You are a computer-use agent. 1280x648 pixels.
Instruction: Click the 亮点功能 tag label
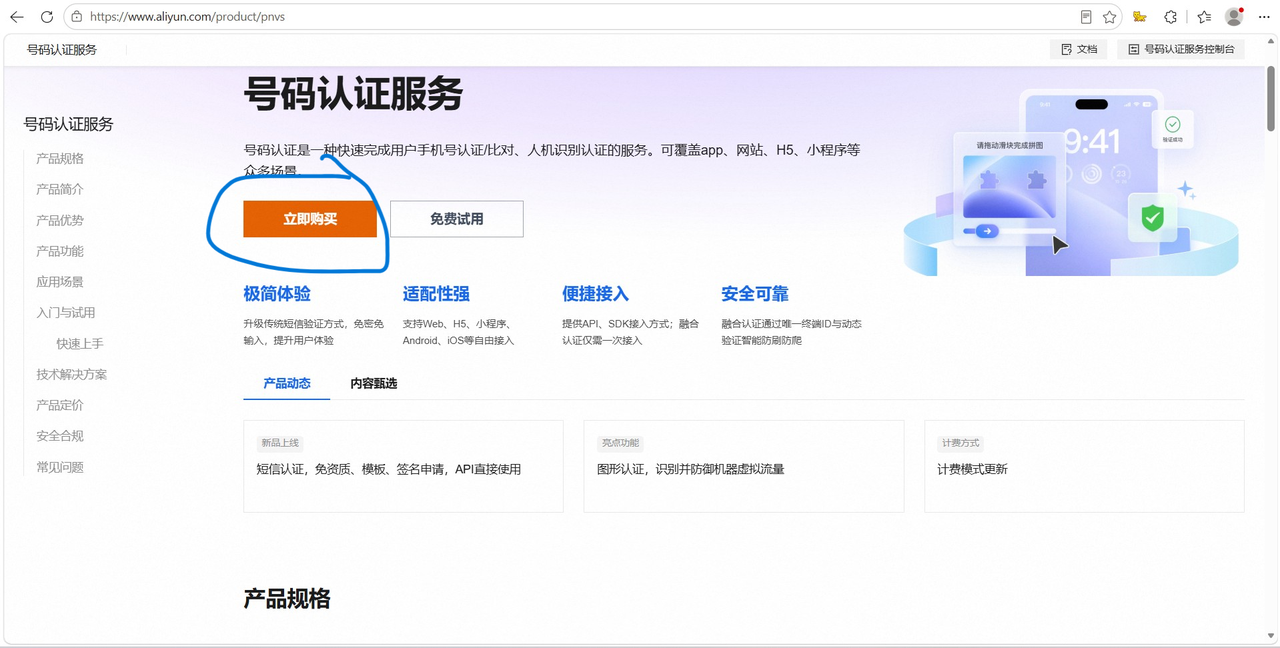click(620, 443)
